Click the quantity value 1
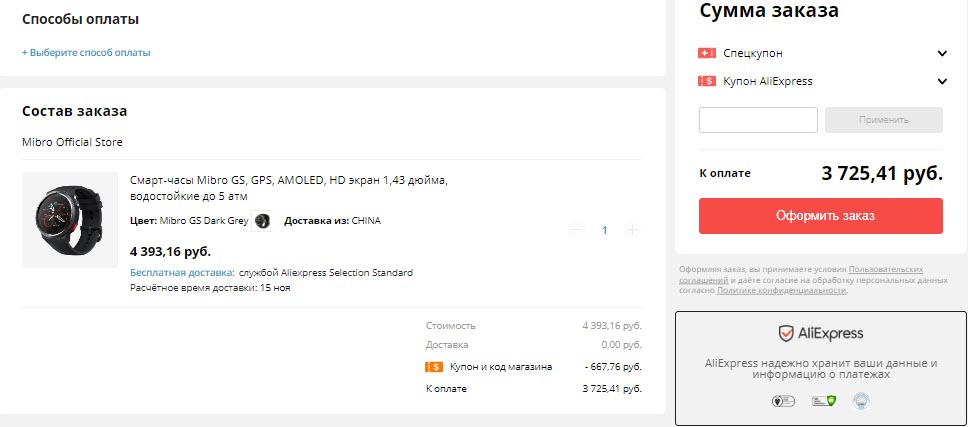The width and height of the screenshot is (968, 427). click(605, 230)
